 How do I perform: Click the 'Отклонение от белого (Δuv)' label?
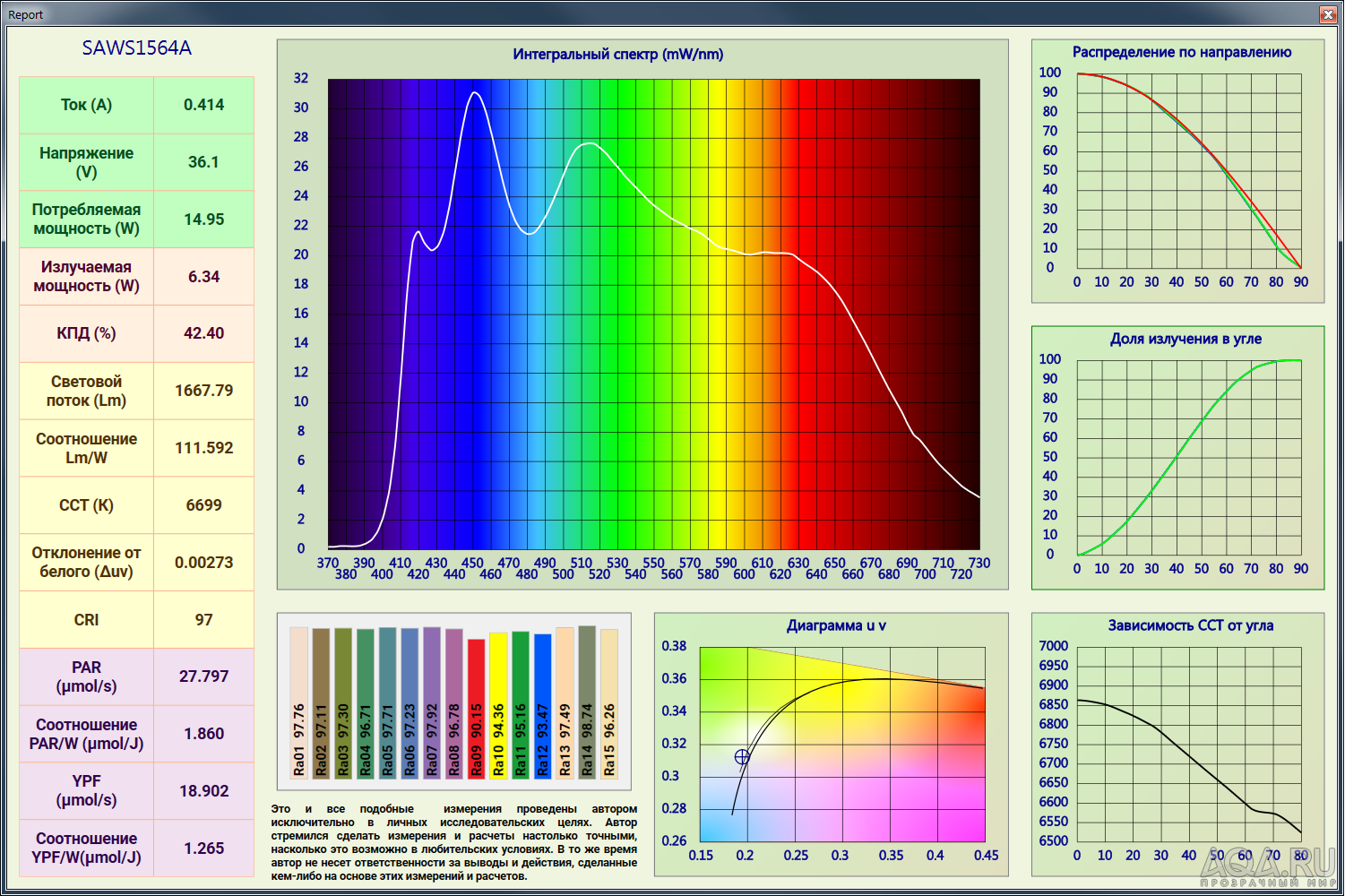[87, 563]
